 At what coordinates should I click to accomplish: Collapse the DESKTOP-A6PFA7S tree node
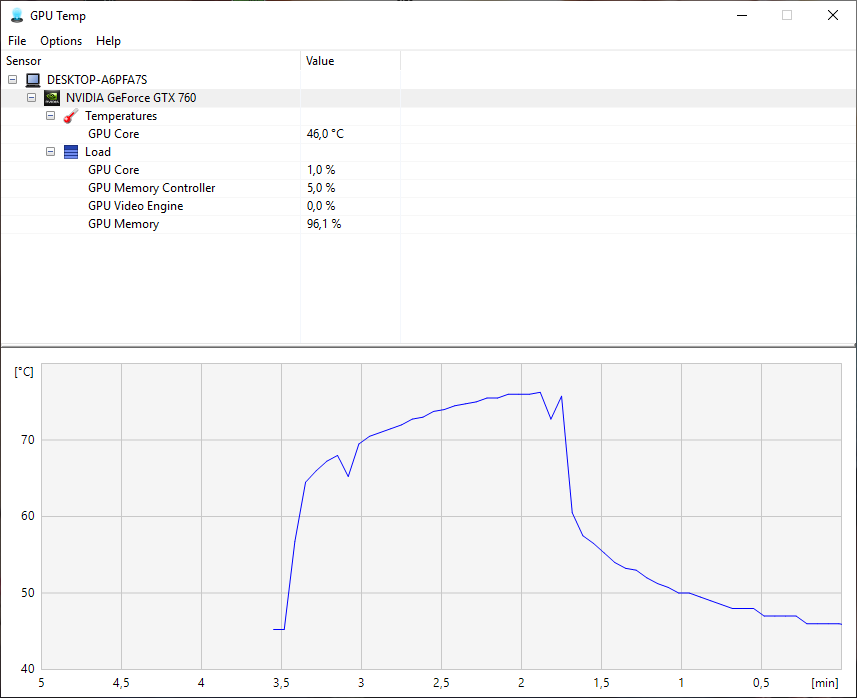pos(12,80)
